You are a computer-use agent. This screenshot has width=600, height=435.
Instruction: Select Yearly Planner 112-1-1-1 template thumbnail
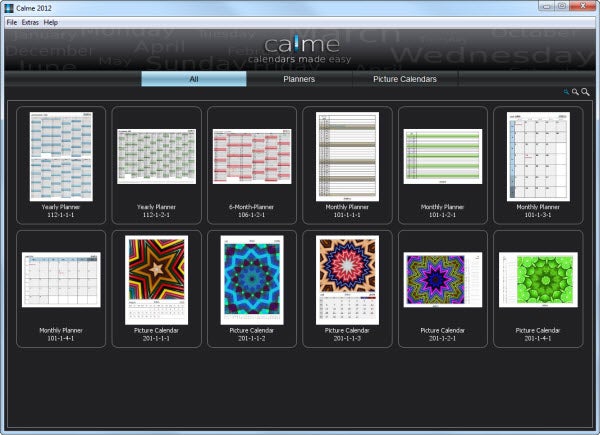(61, 156)
